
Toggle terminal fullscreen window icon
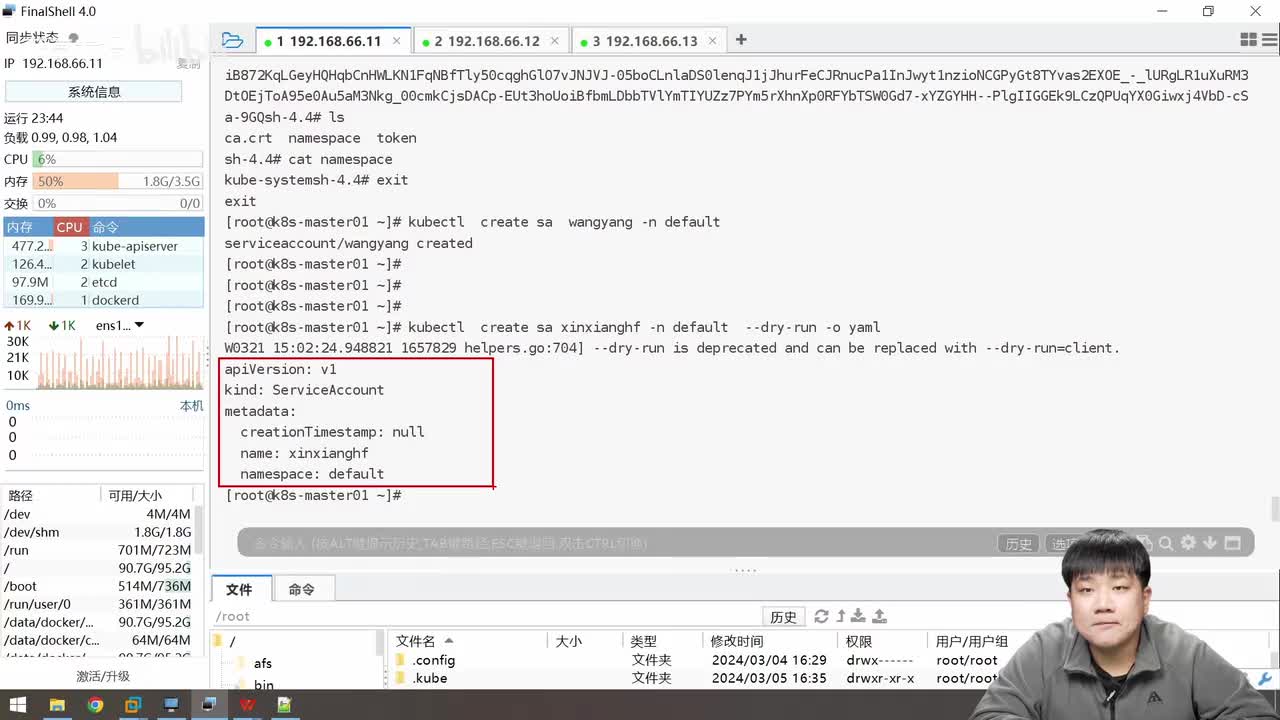1232,543
